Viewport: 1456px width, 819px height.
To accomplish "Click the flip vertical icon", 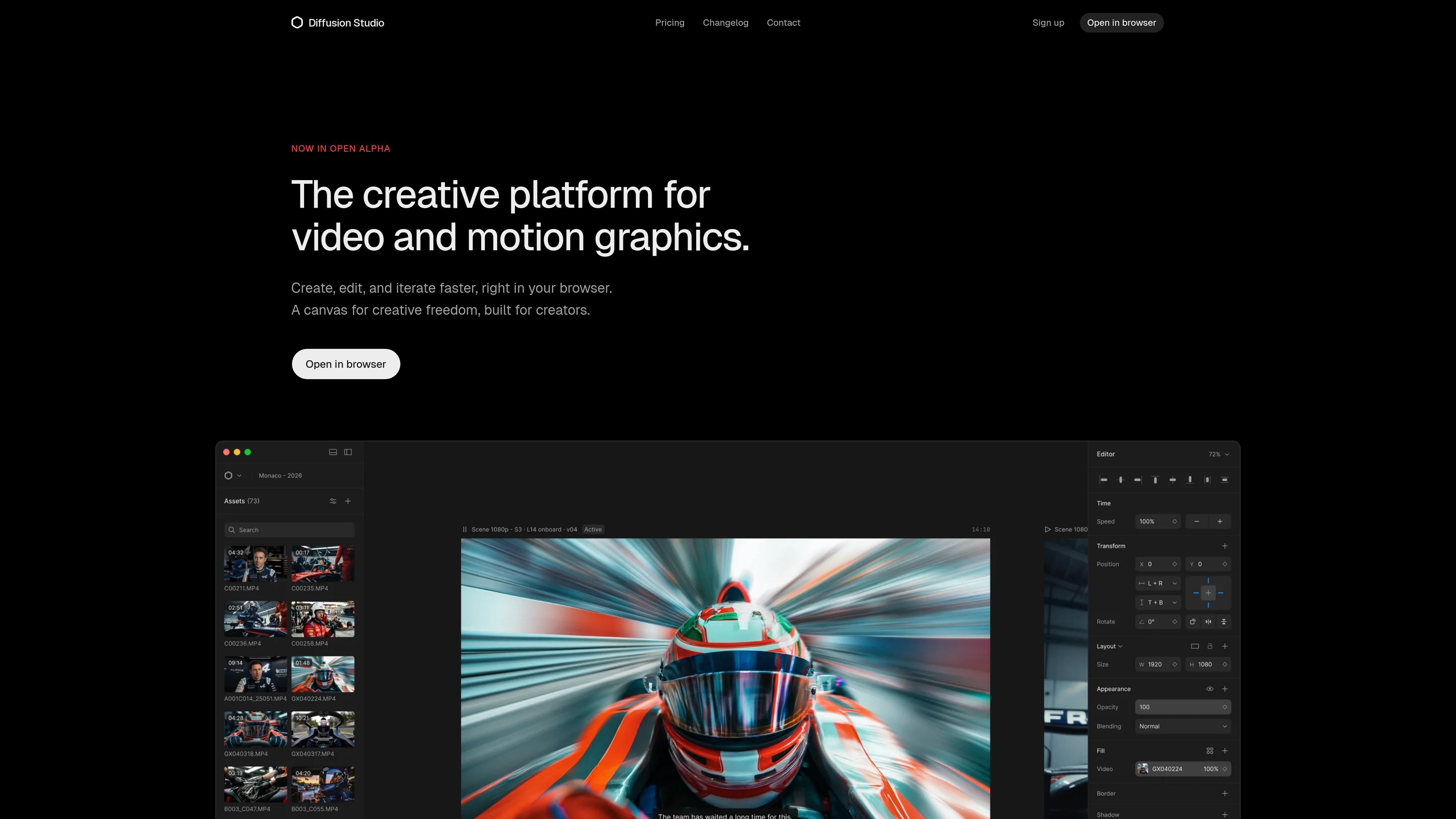I will 1224,622.
